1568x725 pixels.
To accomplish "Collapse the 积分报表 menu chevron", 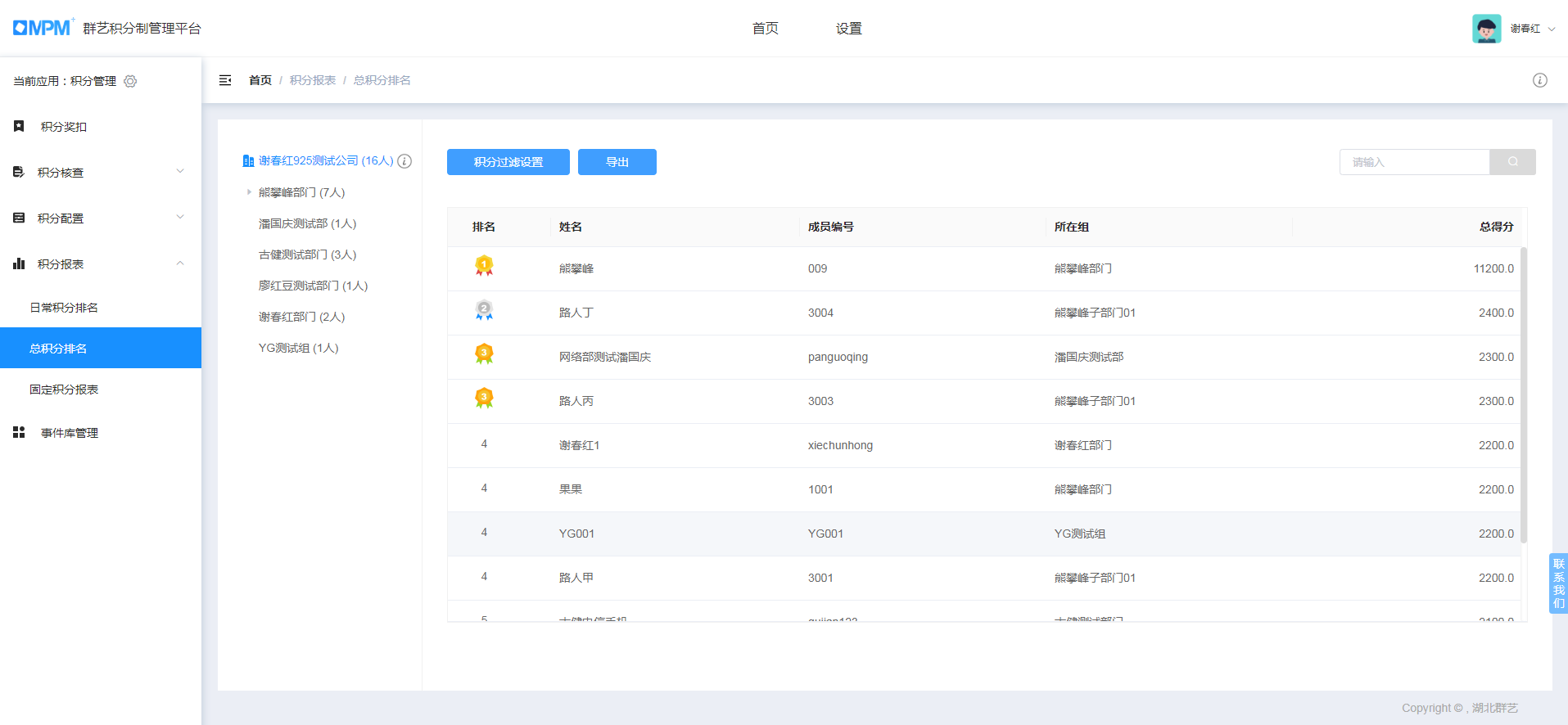I will click(180, 263).
